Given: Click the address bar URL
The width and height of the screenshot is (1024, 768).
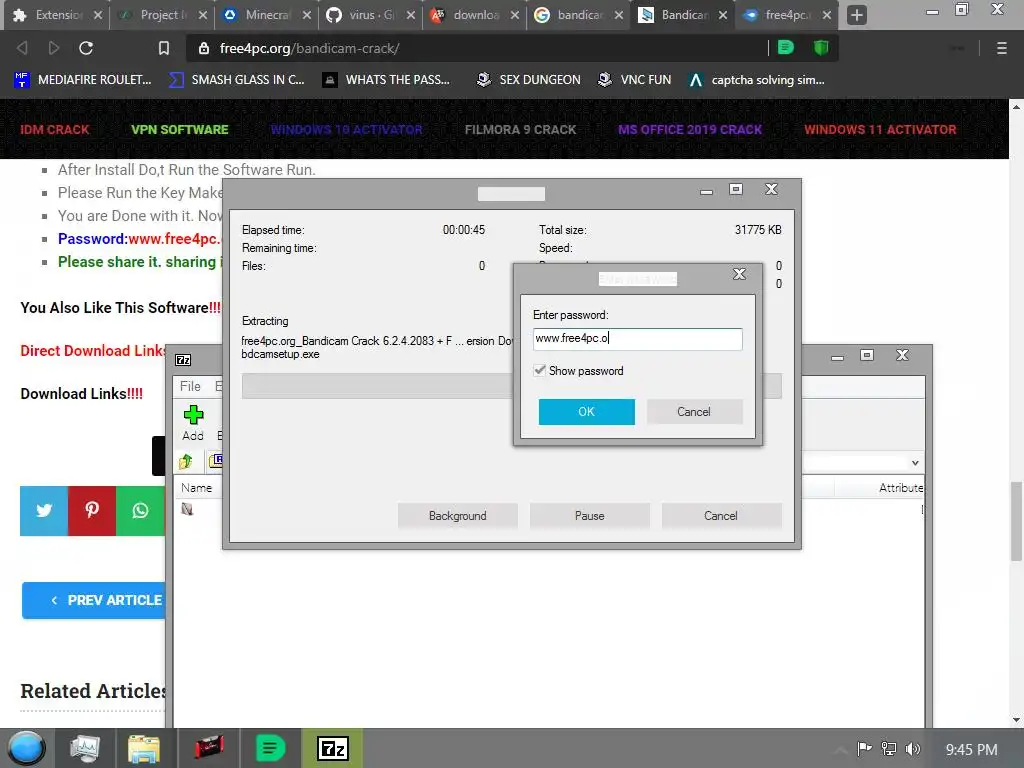Looking at the screenshot, I should pyautogui.click(x=310, y=48).
